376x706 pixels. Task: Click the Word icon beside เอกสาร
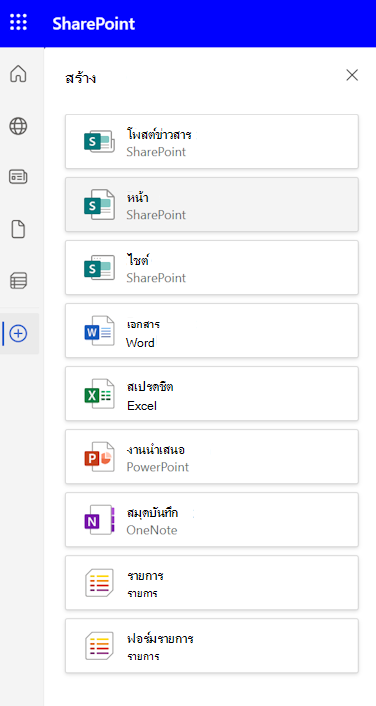pos(99,330)
